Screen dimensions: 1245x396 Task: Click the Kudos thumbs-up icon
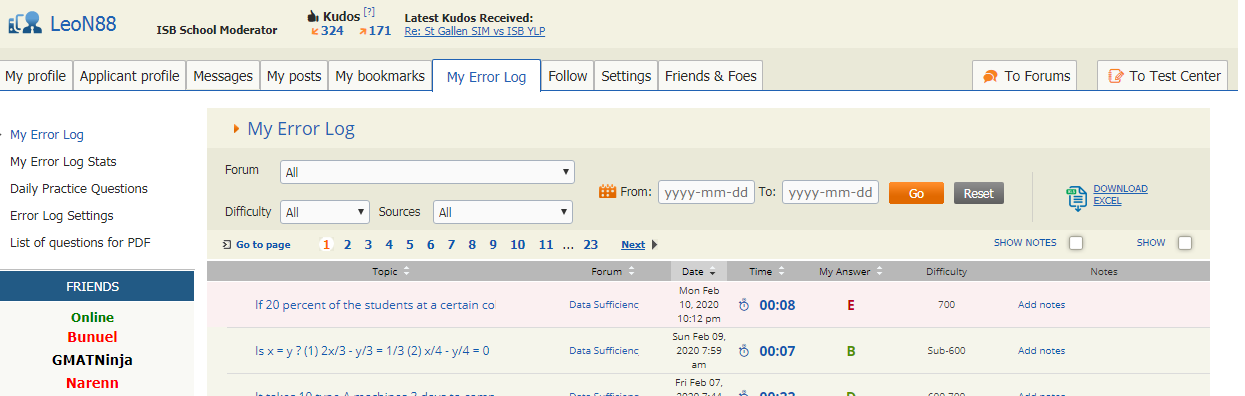click(x=313, y=17)
